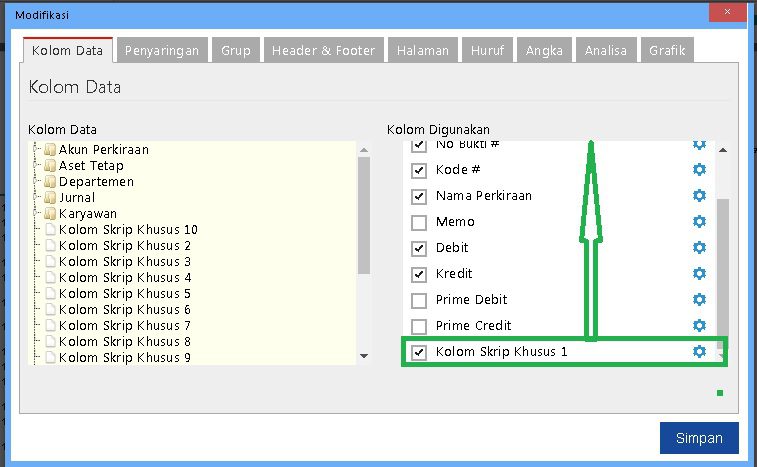Open settings for Kolom Skrip Khusus 1
This screenshot has width=757, height=467.
point(699,352)
